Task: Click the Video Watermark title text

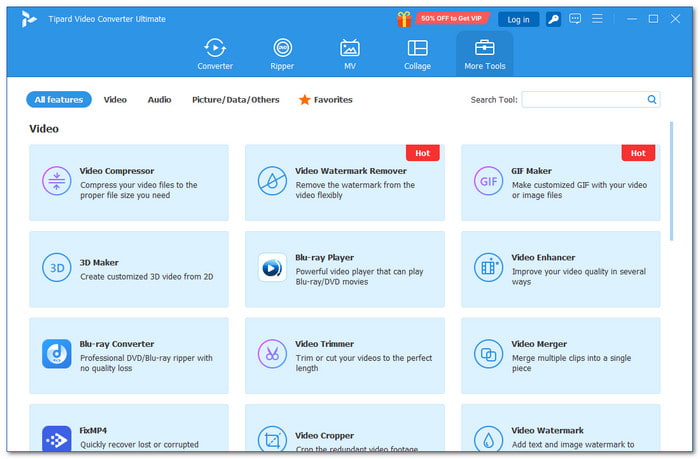Action: 547,430
